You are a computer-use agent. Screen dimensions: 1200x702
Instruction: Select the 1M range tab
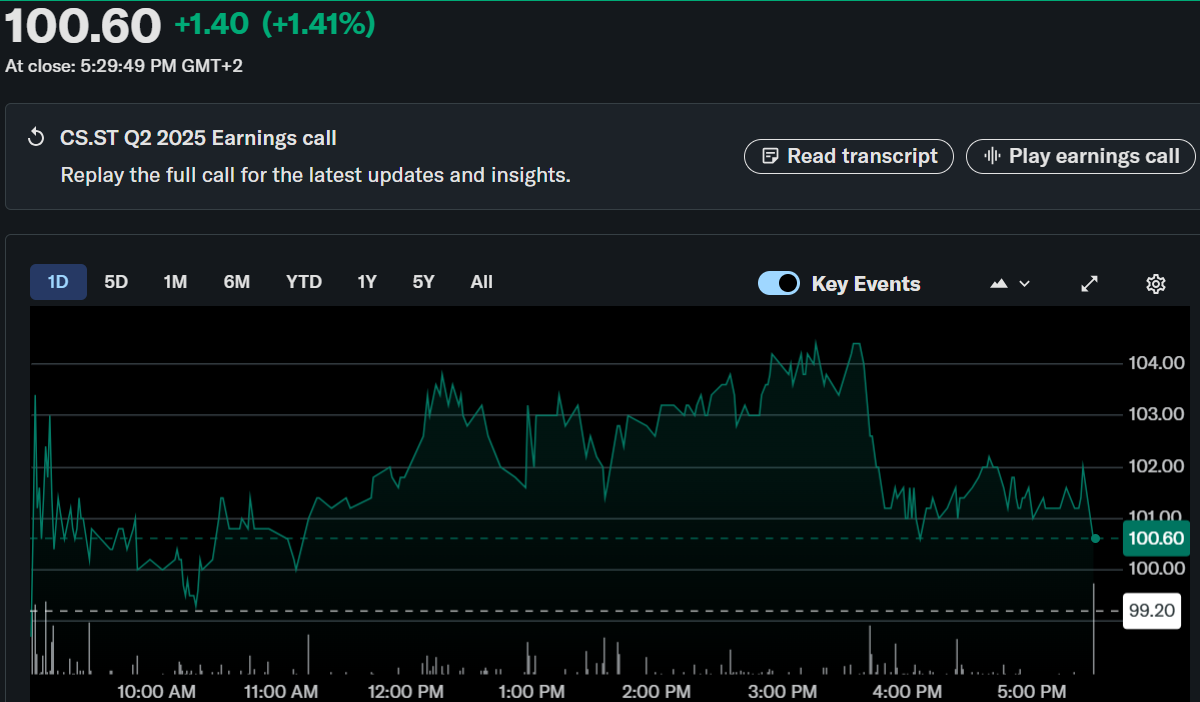(175, 282)
